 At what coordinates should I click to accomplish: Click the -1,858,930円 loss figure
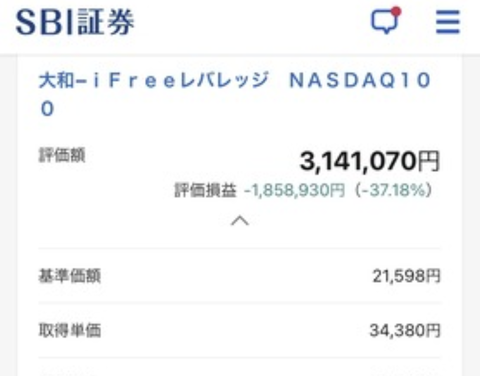(295, 190)
